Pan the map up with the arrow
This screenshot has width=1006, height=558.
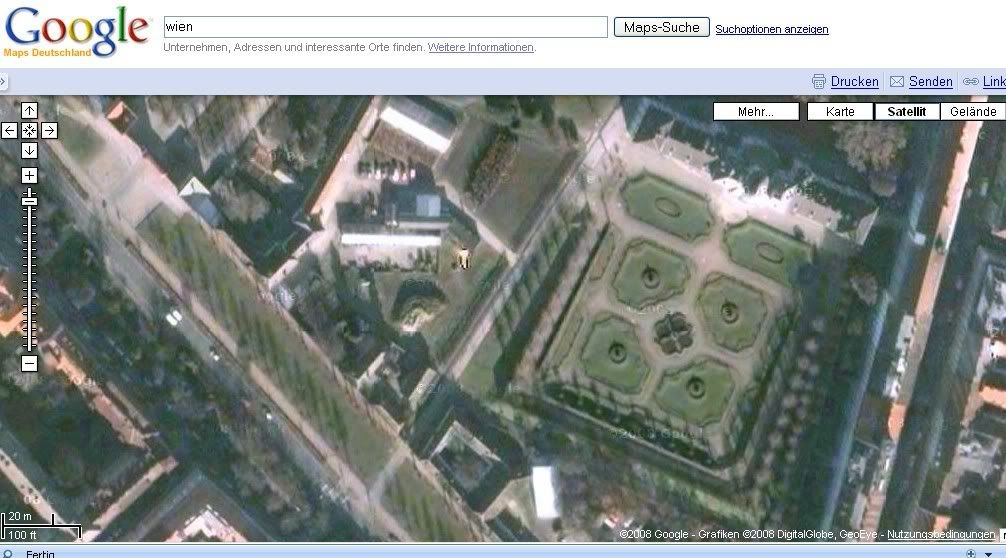(30, 110)
